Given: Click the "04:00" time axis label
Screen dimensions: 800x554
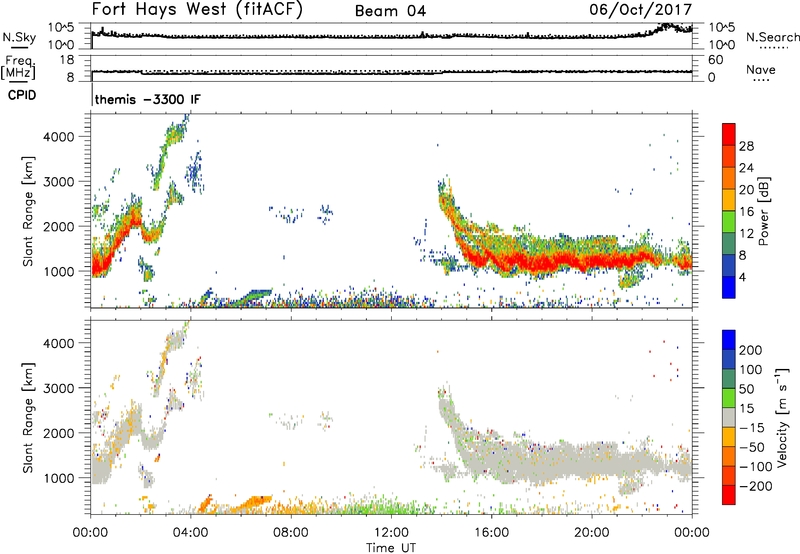Looking at the screenshot, I should click(x=190, y=533).
